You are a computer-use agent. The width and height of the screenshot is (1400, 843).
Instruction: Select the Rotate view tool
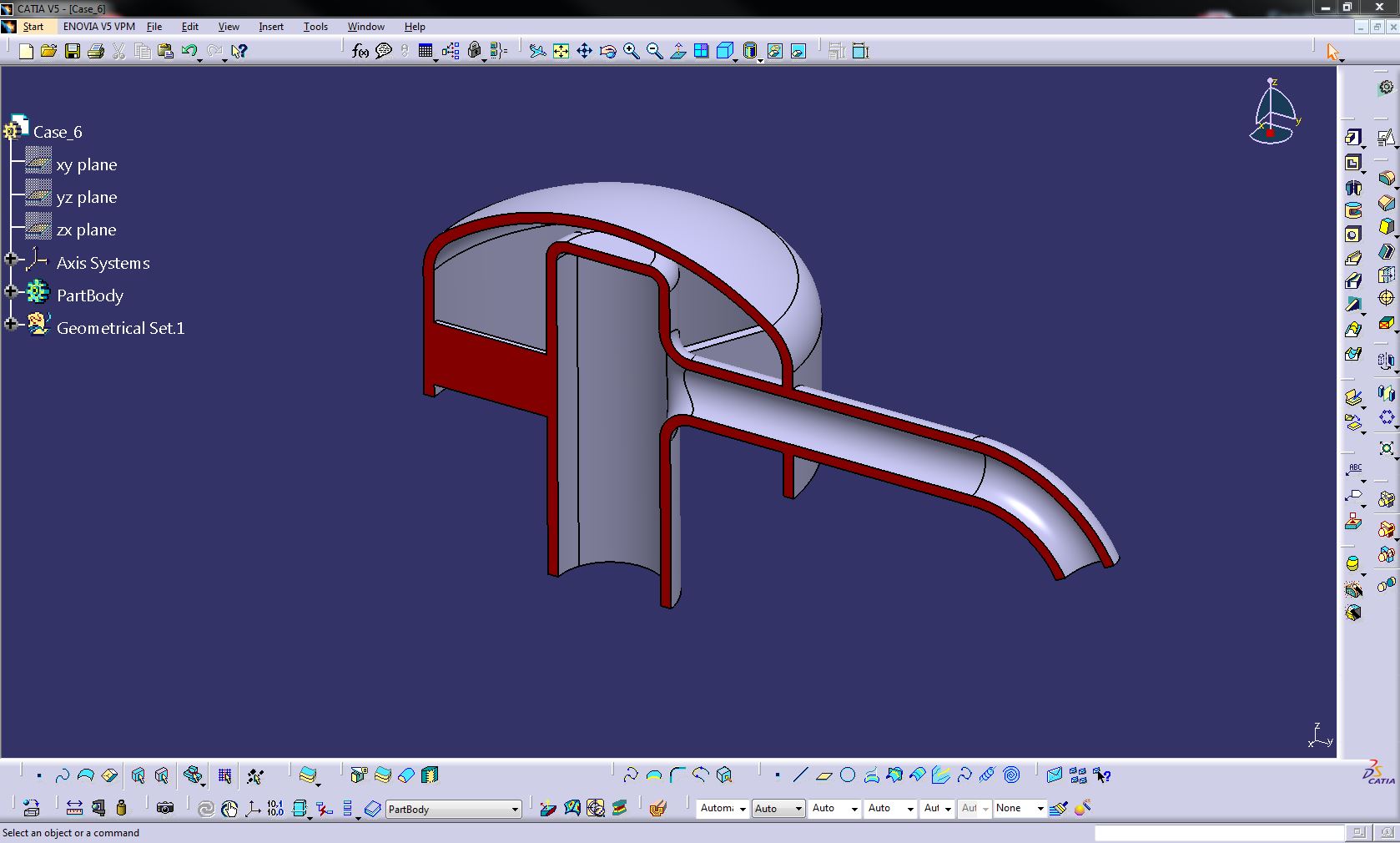(x=608, y=51)
